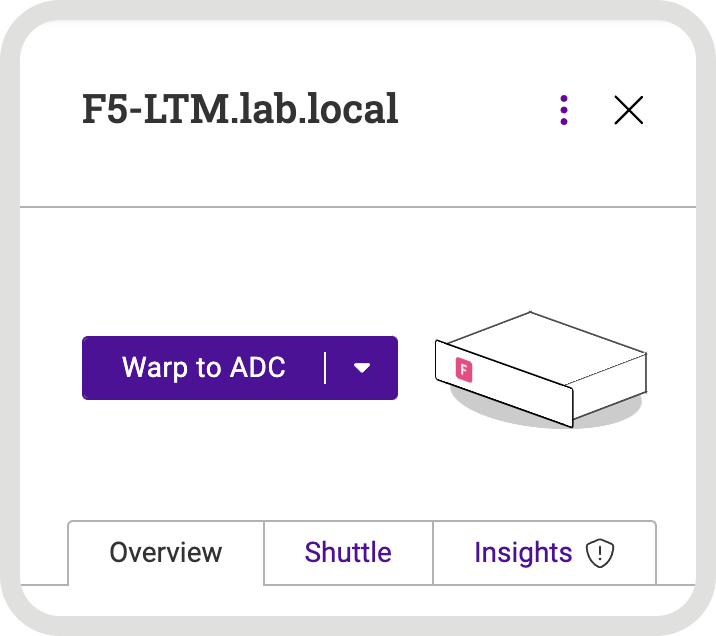This screenshot has height=636, width=716.
Task: Select the Insights tab
Action: pyautogui.click(x=544, y=552)
